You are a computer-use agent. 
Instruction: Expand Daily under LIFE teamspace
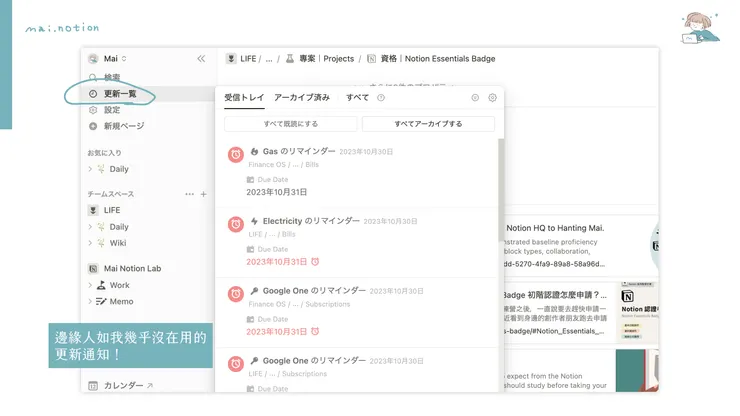tap(90, 227)
